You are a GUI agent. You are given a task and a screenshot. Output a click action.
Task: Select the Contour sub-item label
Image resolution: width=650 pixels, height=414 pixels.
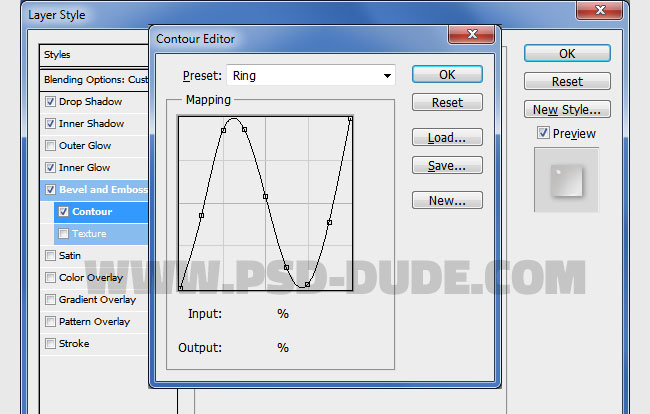click(x=92, y=211)
